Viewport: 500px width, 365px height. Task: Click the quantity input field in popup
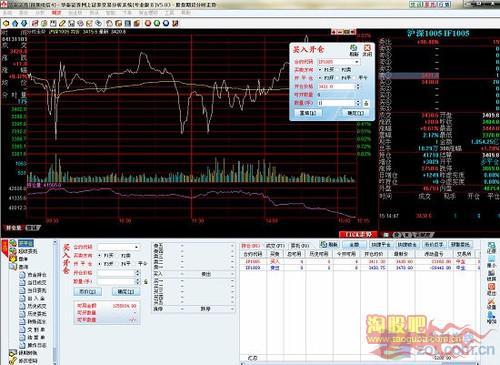point(336,103)
